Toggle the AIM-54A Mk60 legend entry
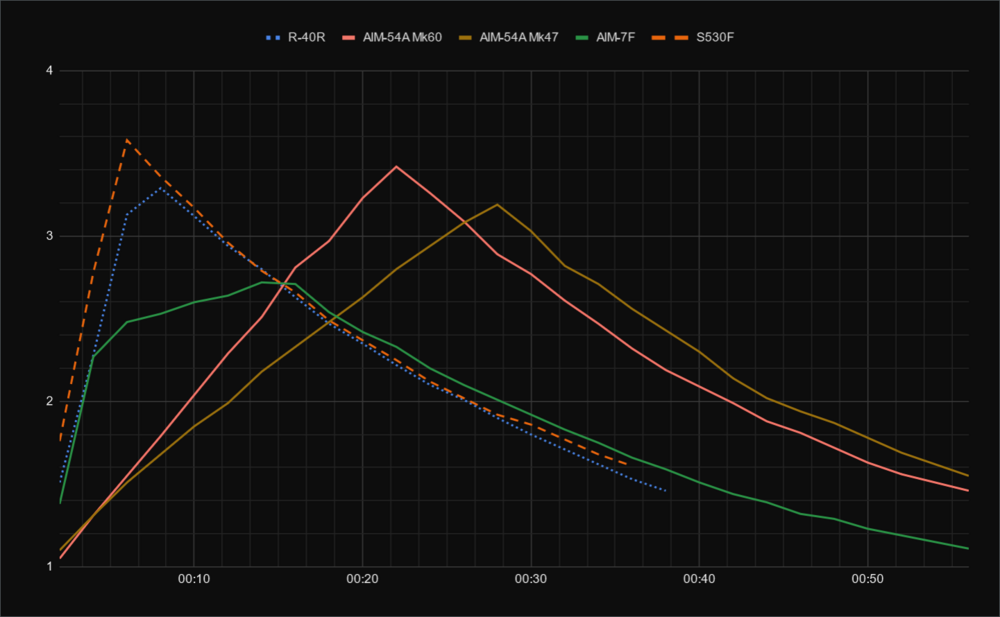The height and width of the screenshot is (617, 1000). 392,38
